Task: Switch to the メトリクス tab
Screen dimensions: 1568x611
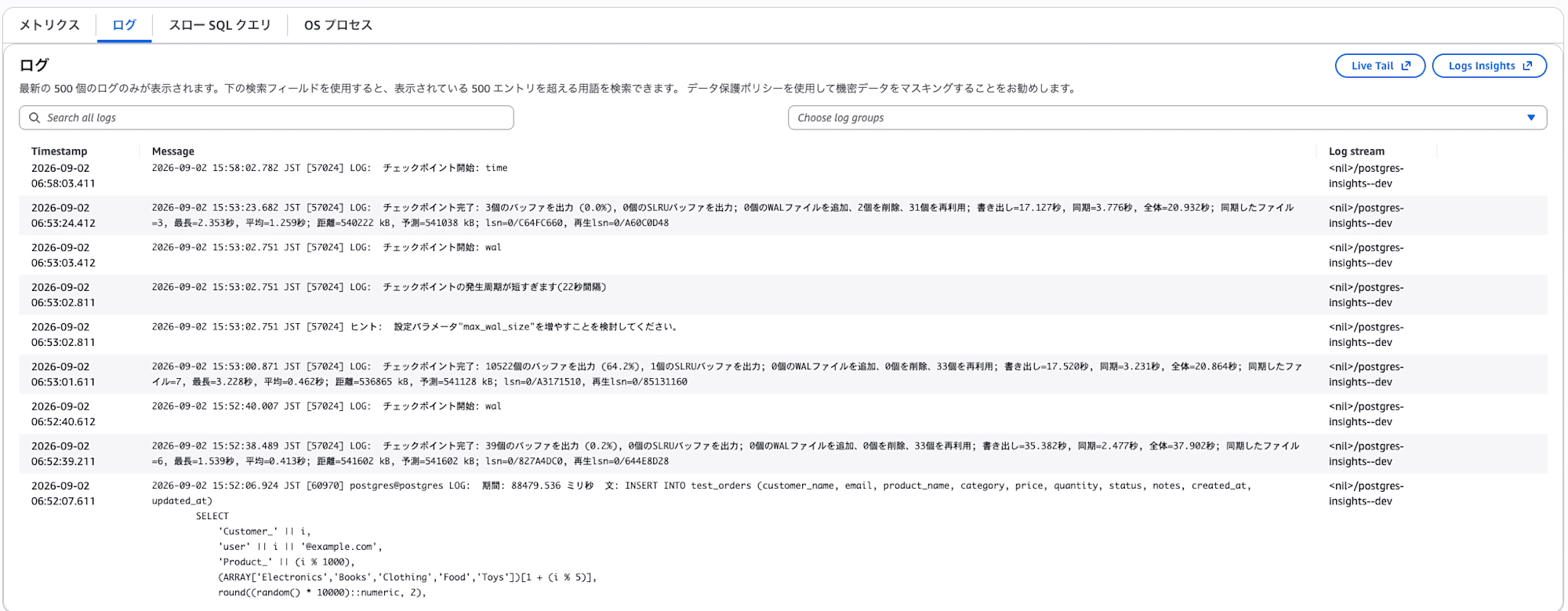Action: (x=49, y=25)
